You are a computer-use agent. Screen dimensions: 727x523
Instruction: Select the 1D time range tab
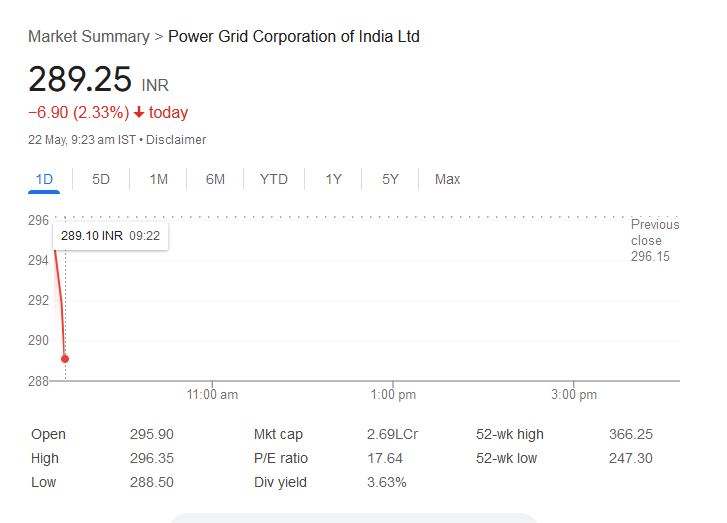(x=44, y=179)
